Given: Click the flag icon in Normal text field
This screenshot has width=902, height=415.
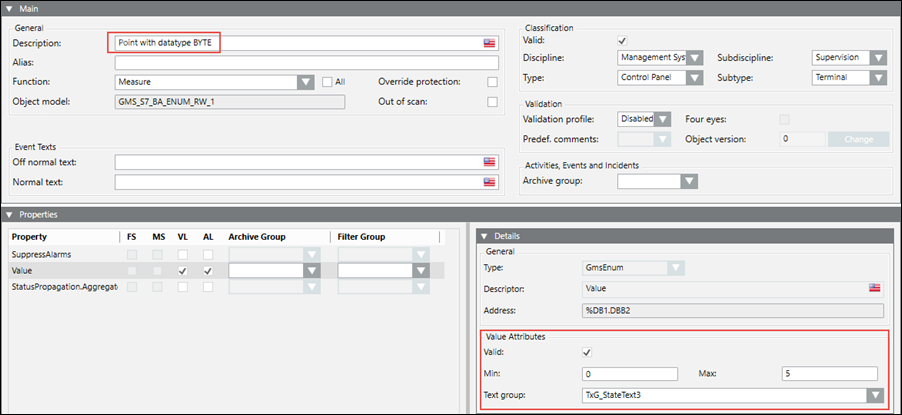Looking at the screenshot, I should coord(489,182).
